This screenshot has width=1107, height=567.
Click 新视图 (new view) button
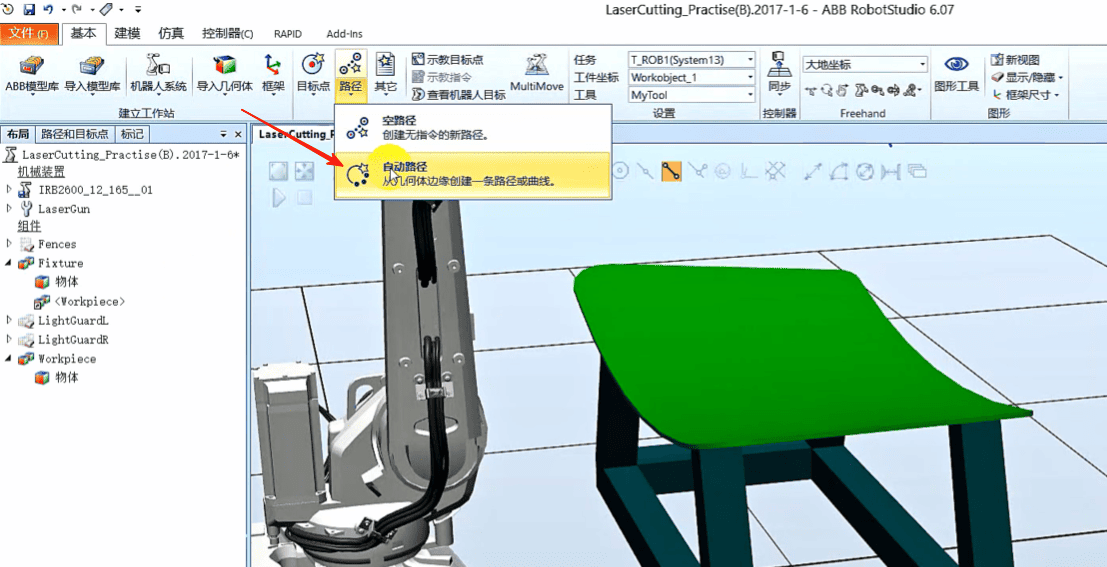[x=1015, y=60]
